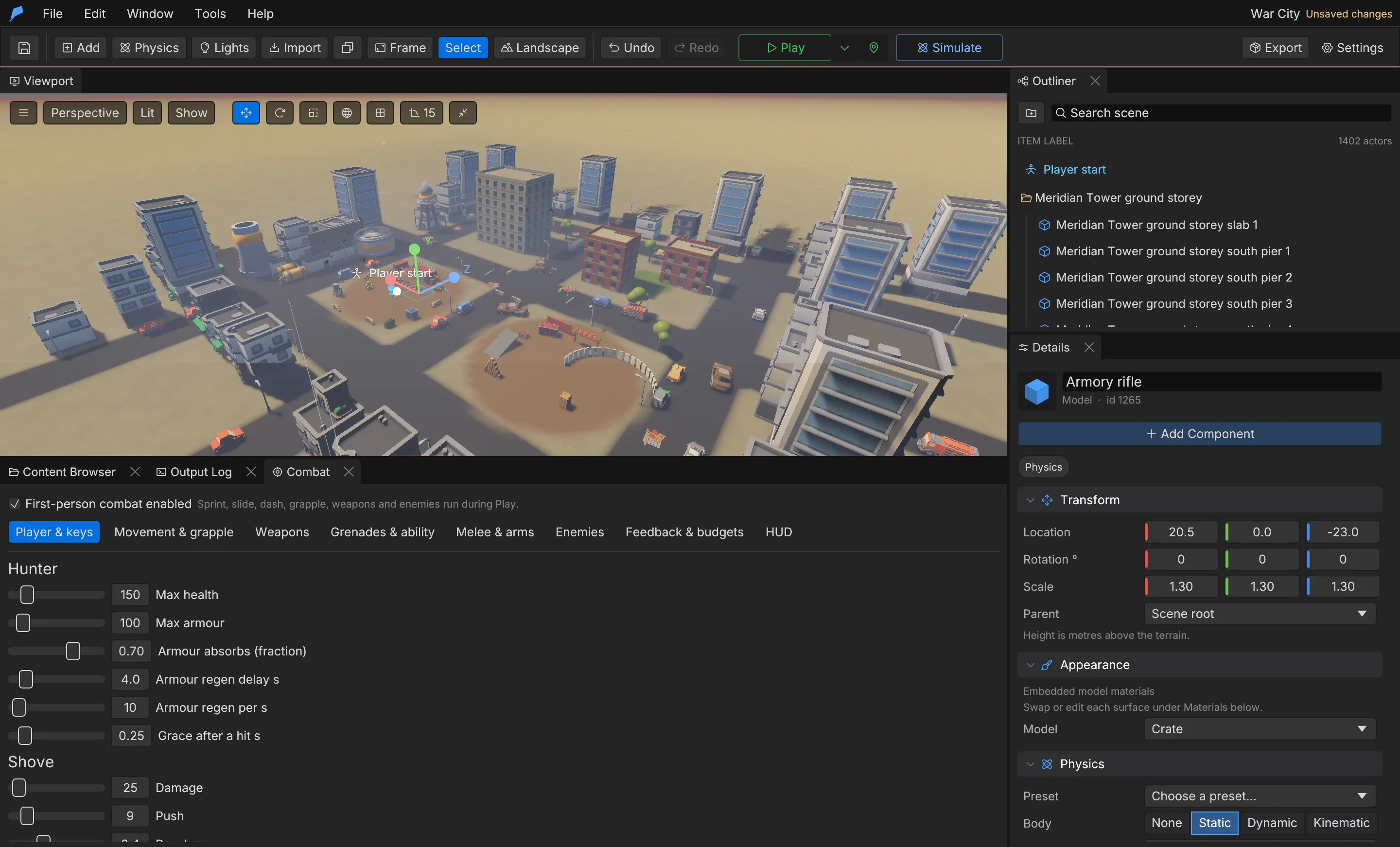Toggle the Lit view mode button
This screenshot has width=1400, height=847.
tap(147, 112)
